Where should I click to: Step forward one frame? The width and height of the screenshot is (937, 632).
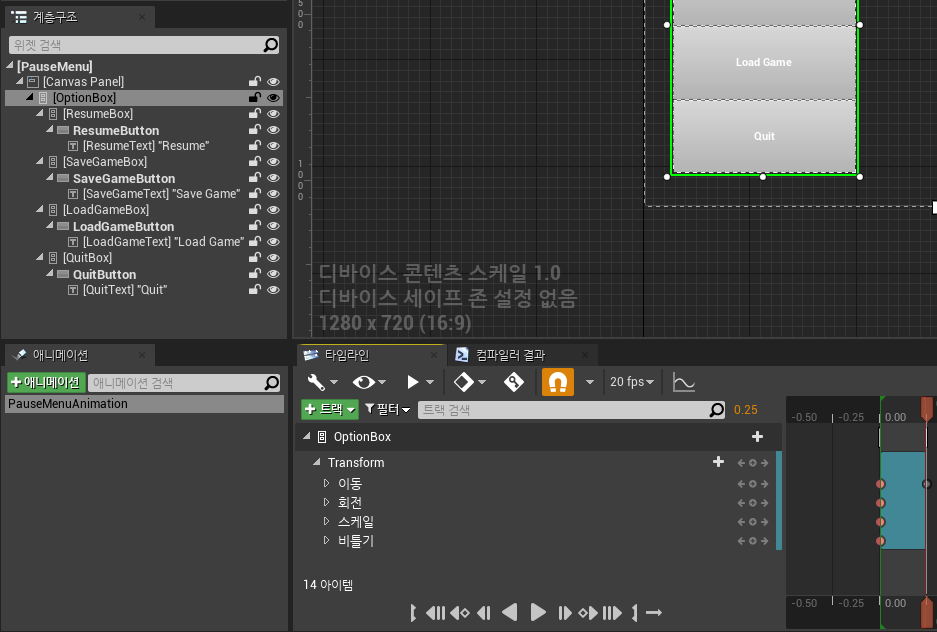point(564,612)
